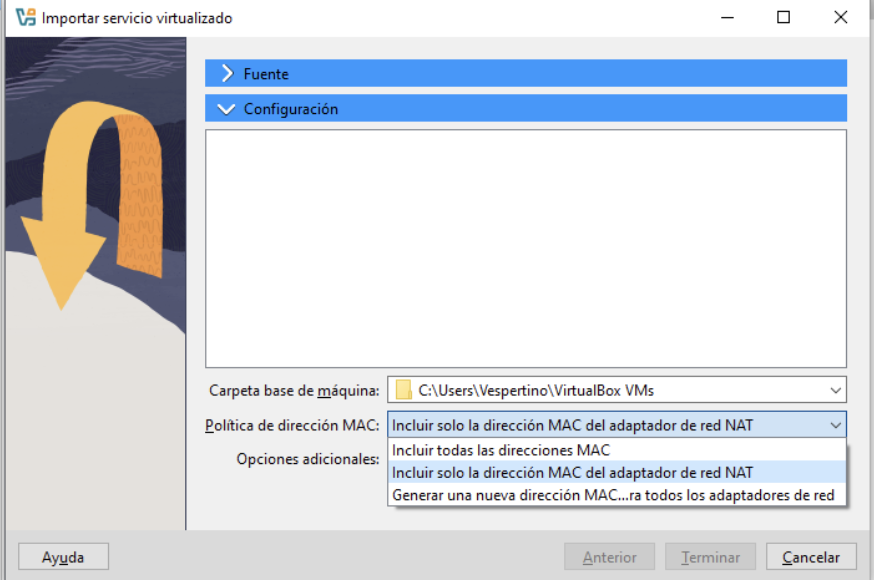This screenshot has height=580, width=874.
Task: Click the path C:\Users\Vespertino\VirtualBox VMs
Action: pos(536,391)
